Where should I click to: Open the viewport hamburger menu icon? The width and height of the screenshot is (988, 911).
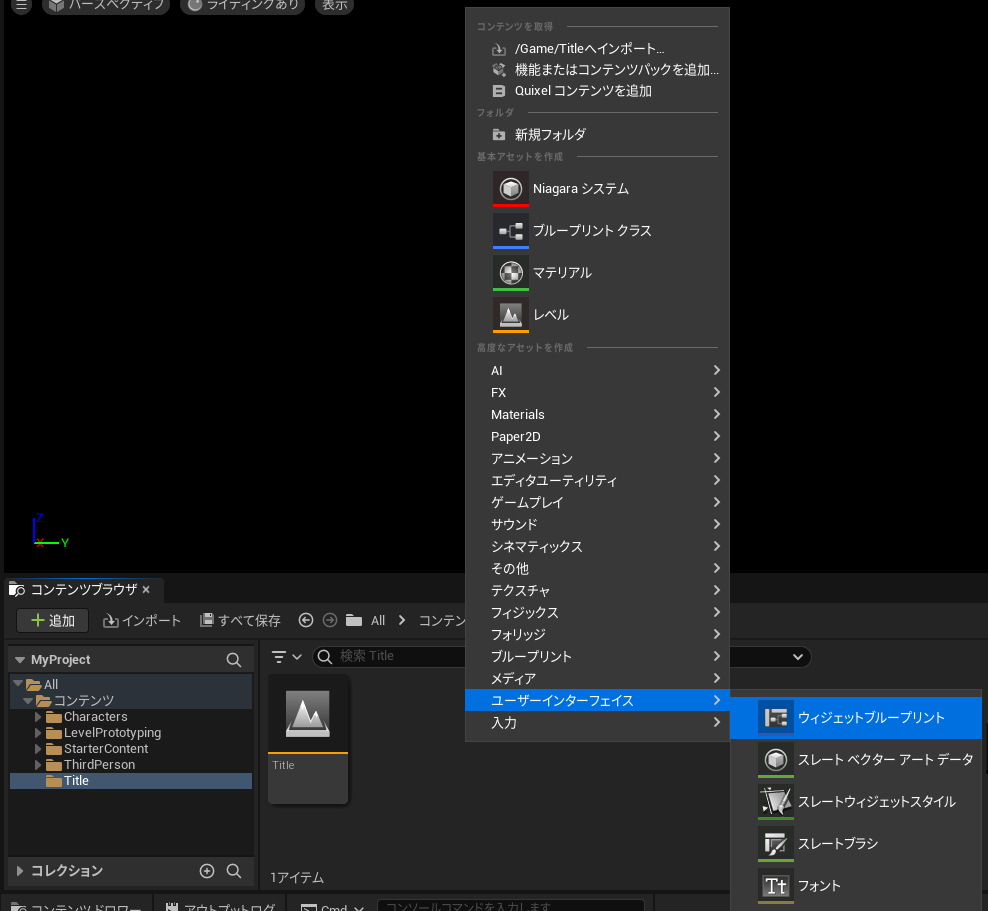point(21,6)
